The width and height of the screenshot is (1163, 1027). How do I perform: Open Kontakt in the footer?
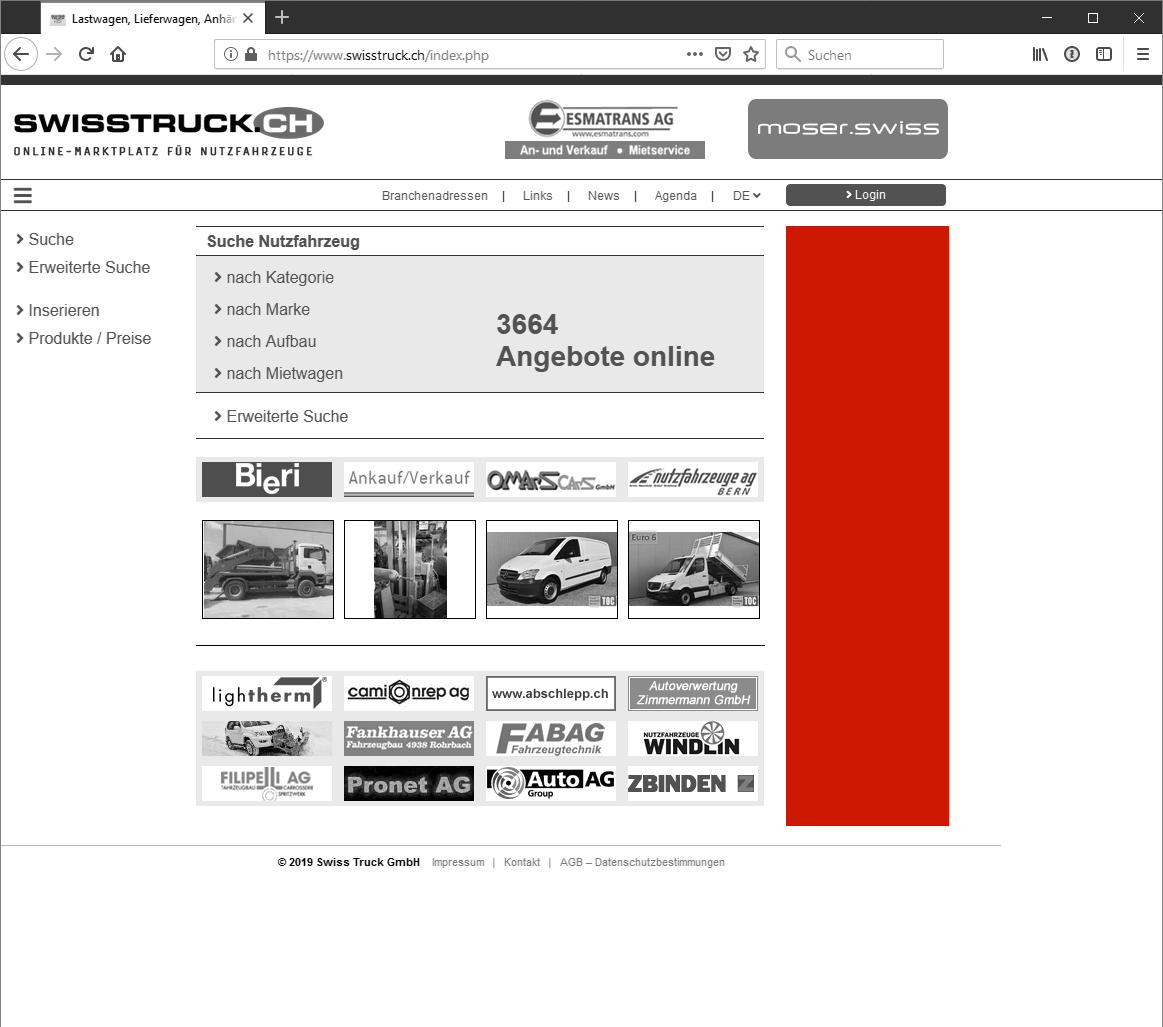pos(521,862)
